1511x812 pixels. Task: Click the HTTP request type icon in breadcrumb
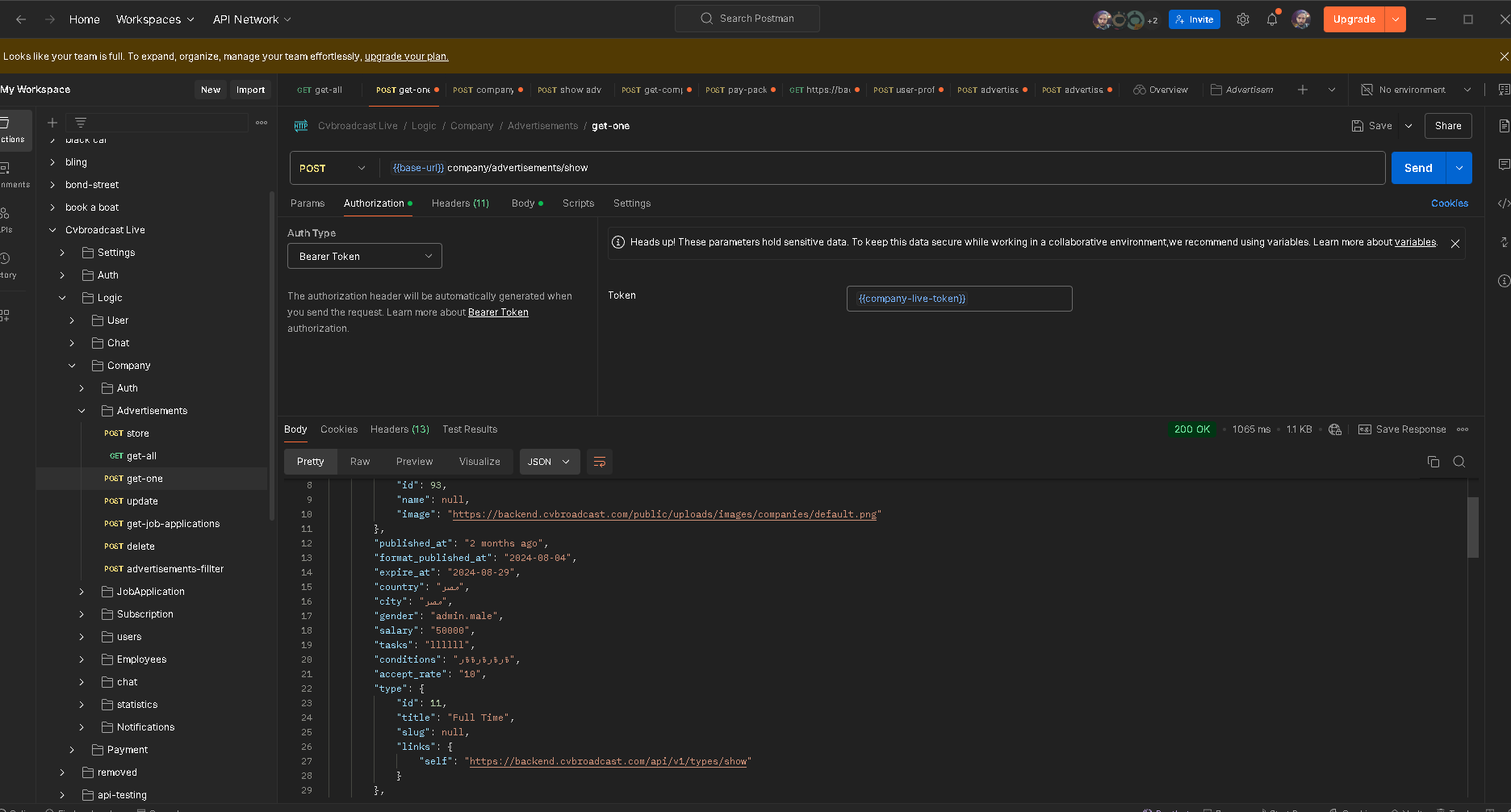click(301, 126)
